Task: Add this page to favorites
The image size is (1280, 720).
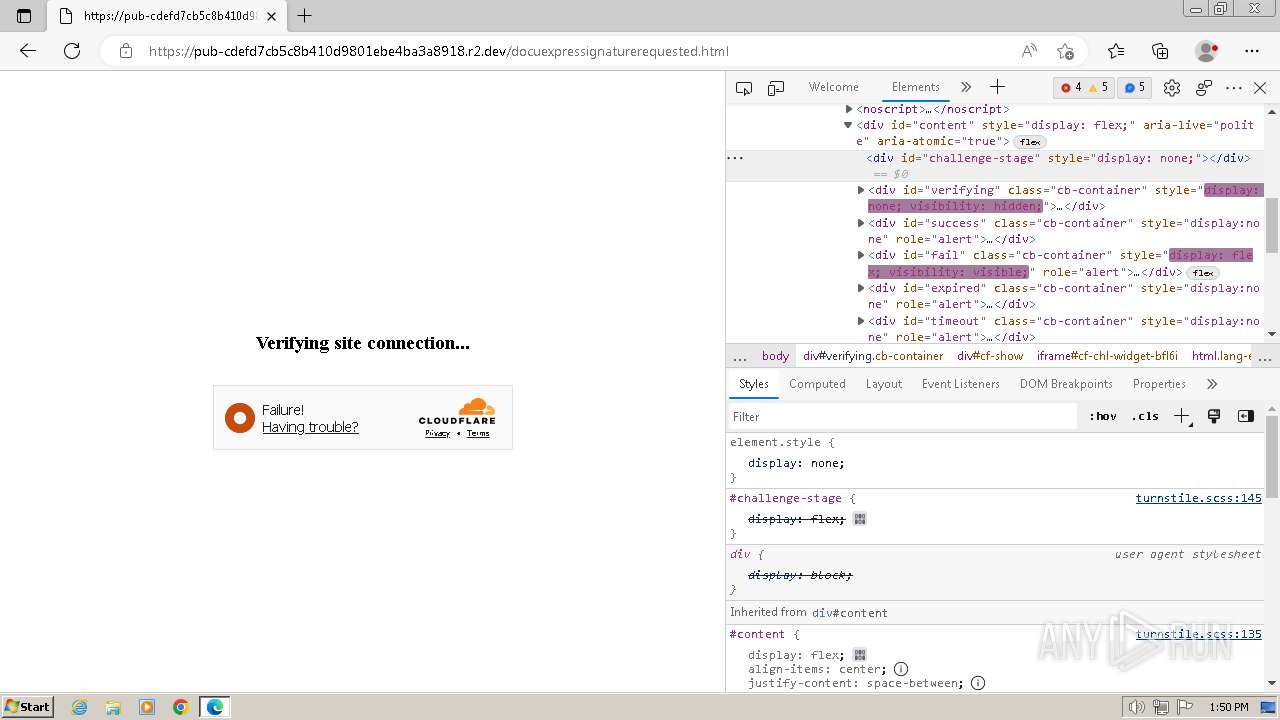Action: click(x=1065, y=51)
